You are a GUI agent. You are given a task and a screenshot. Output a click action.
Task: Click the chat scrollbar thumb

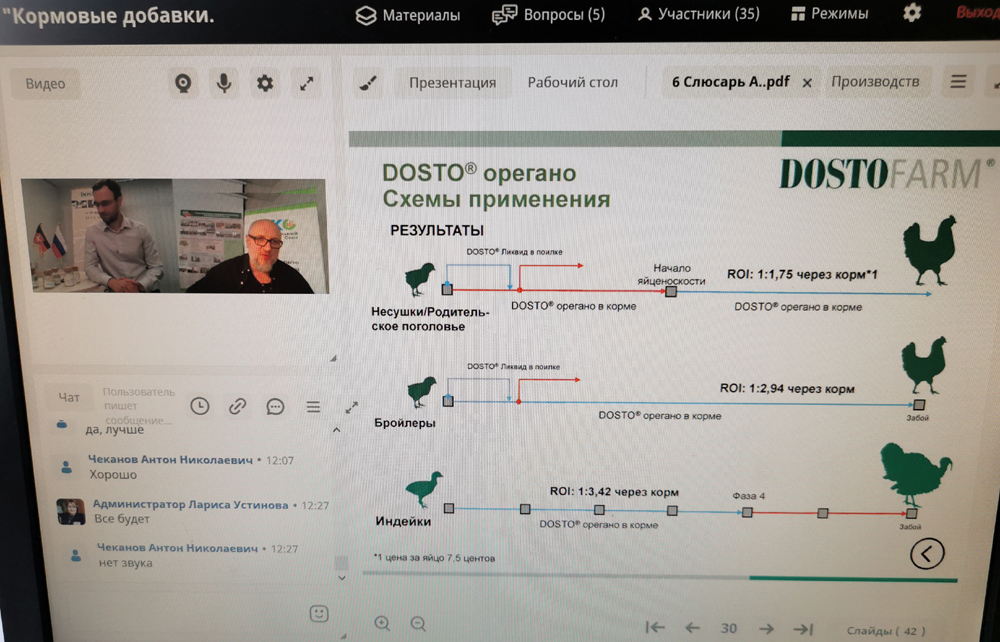(341, 562)
